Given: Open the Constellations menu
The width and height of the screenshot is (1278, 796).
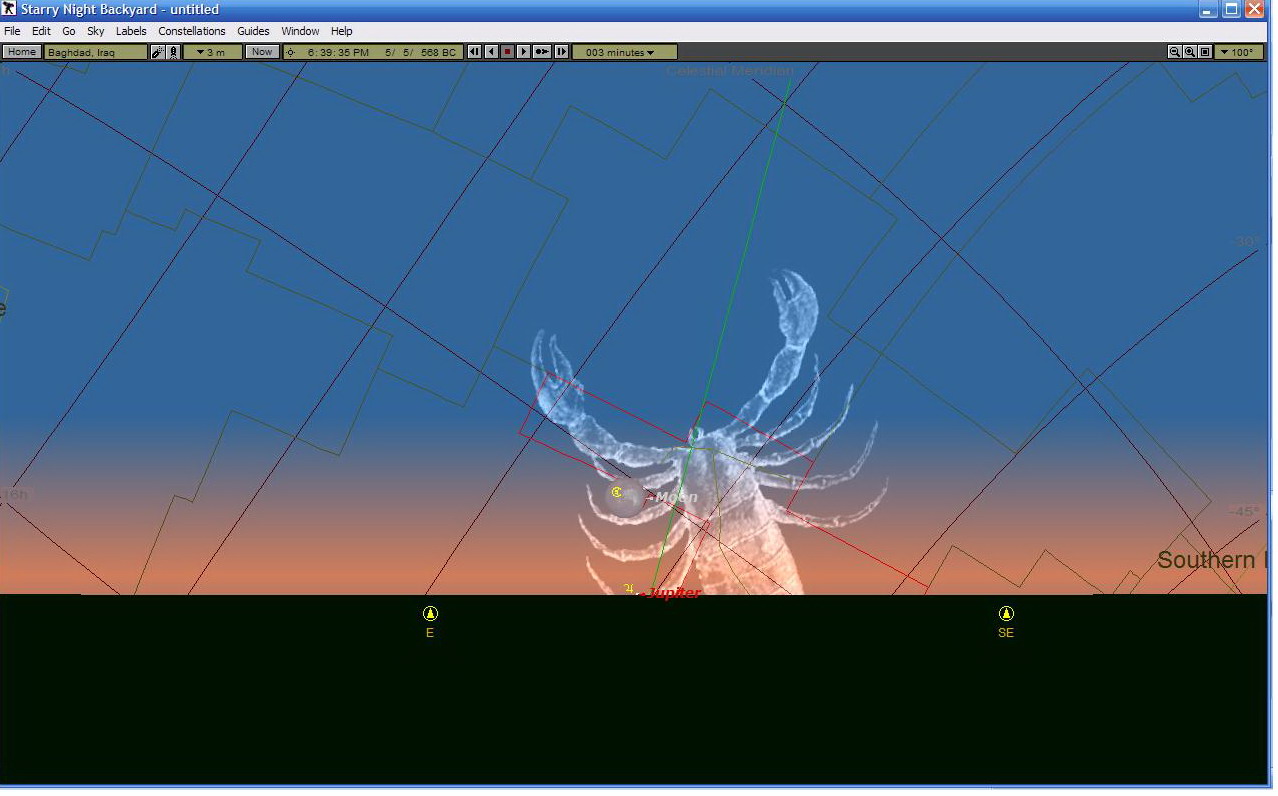Looking at the screenshot, I should click(192, 31).
